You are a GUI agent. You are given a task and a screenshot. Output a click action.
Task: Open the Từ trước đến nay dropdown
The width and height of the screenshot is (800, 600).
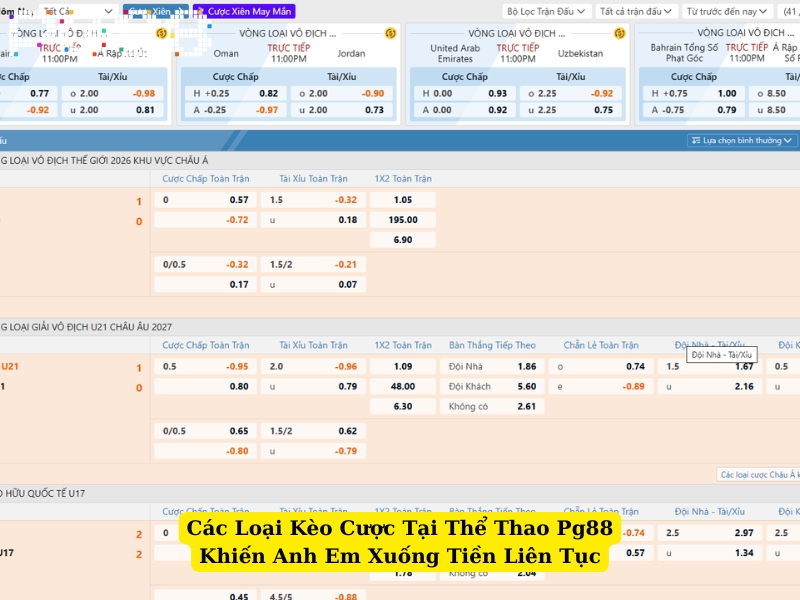[723, 11]
